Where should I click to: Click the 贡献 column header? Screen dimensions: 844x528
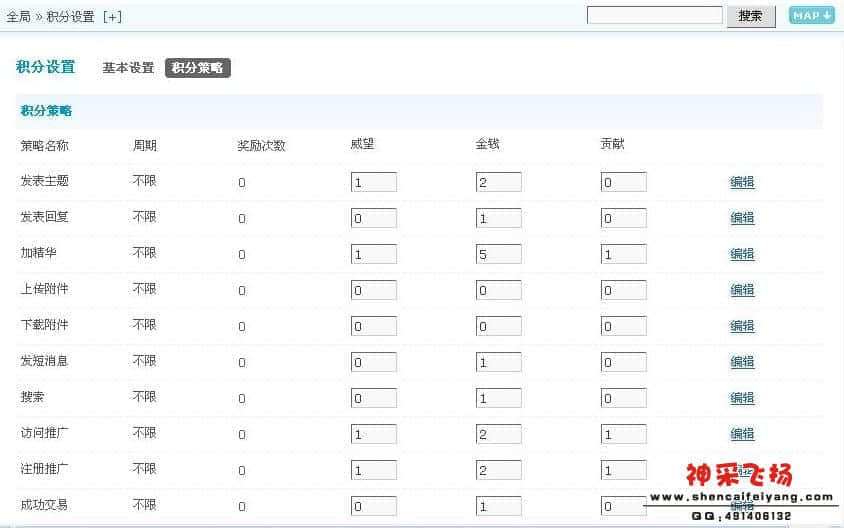[612, 144]
